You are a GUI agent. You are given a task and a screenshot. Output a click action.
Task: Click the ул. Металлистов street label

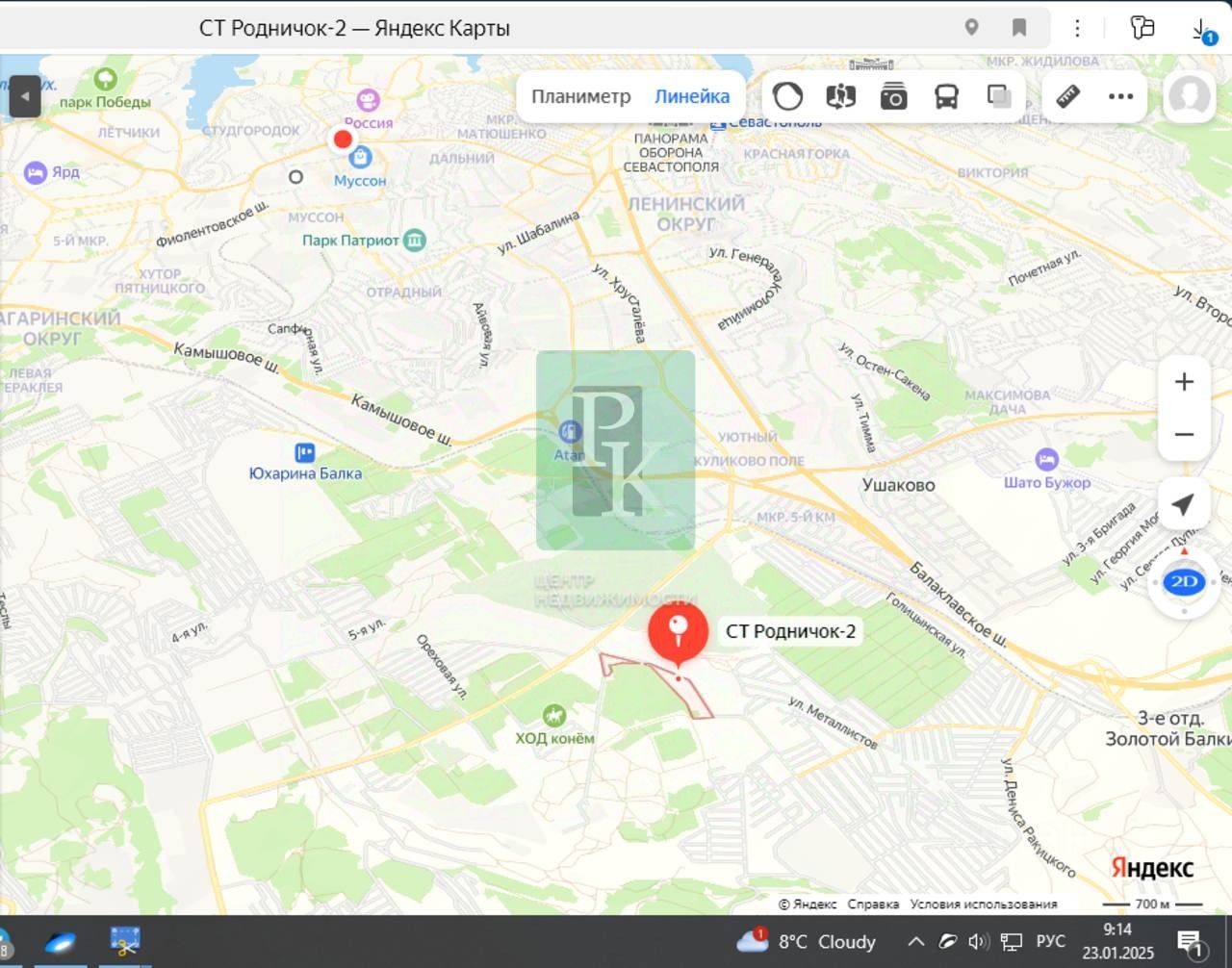(833, 723)
